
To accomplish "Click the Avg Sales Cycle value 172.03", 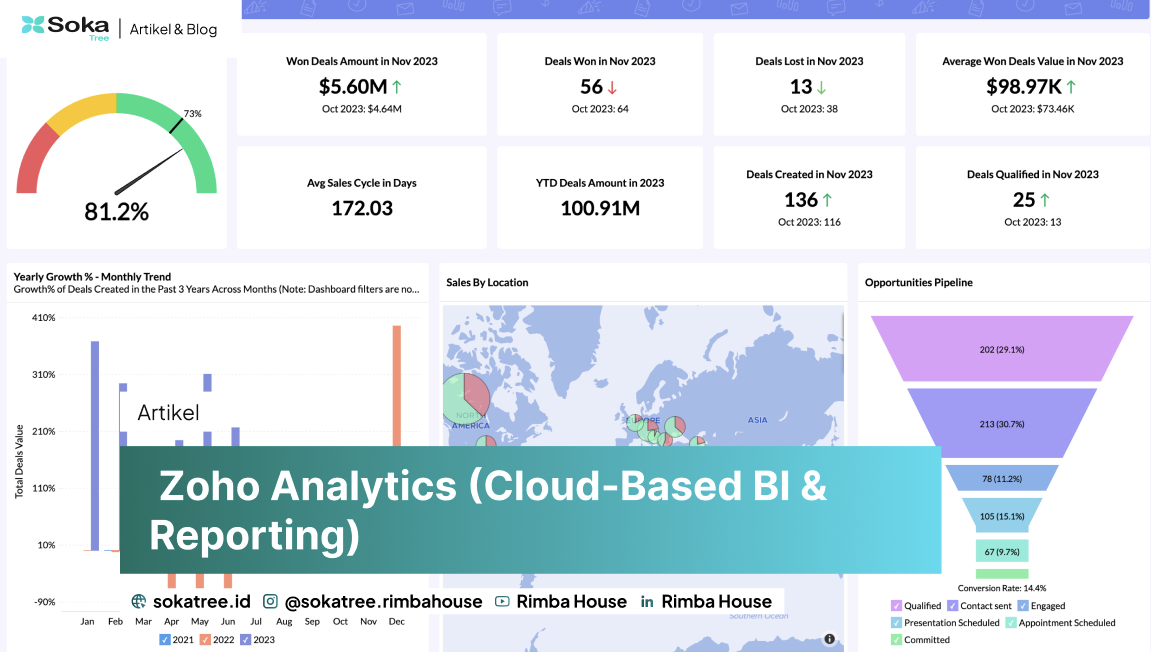I will (362, 209).
